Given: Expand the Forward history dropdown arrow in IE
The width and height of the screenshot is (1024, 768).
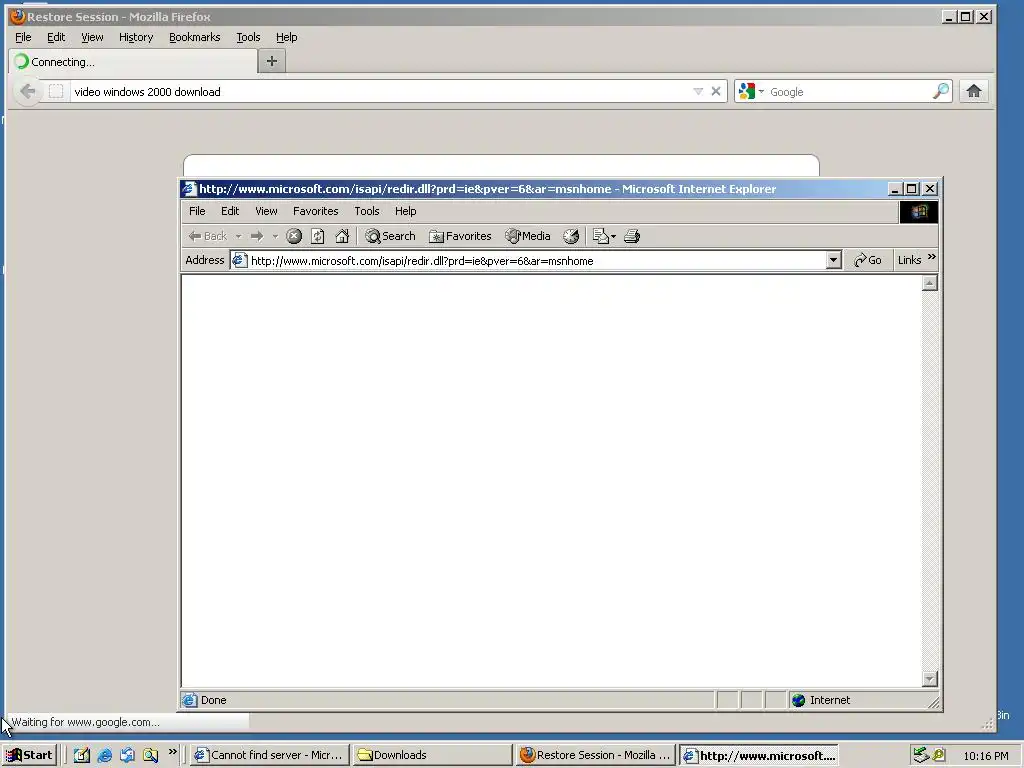Looking at the screenshot, I should click(x=275, y=236).
